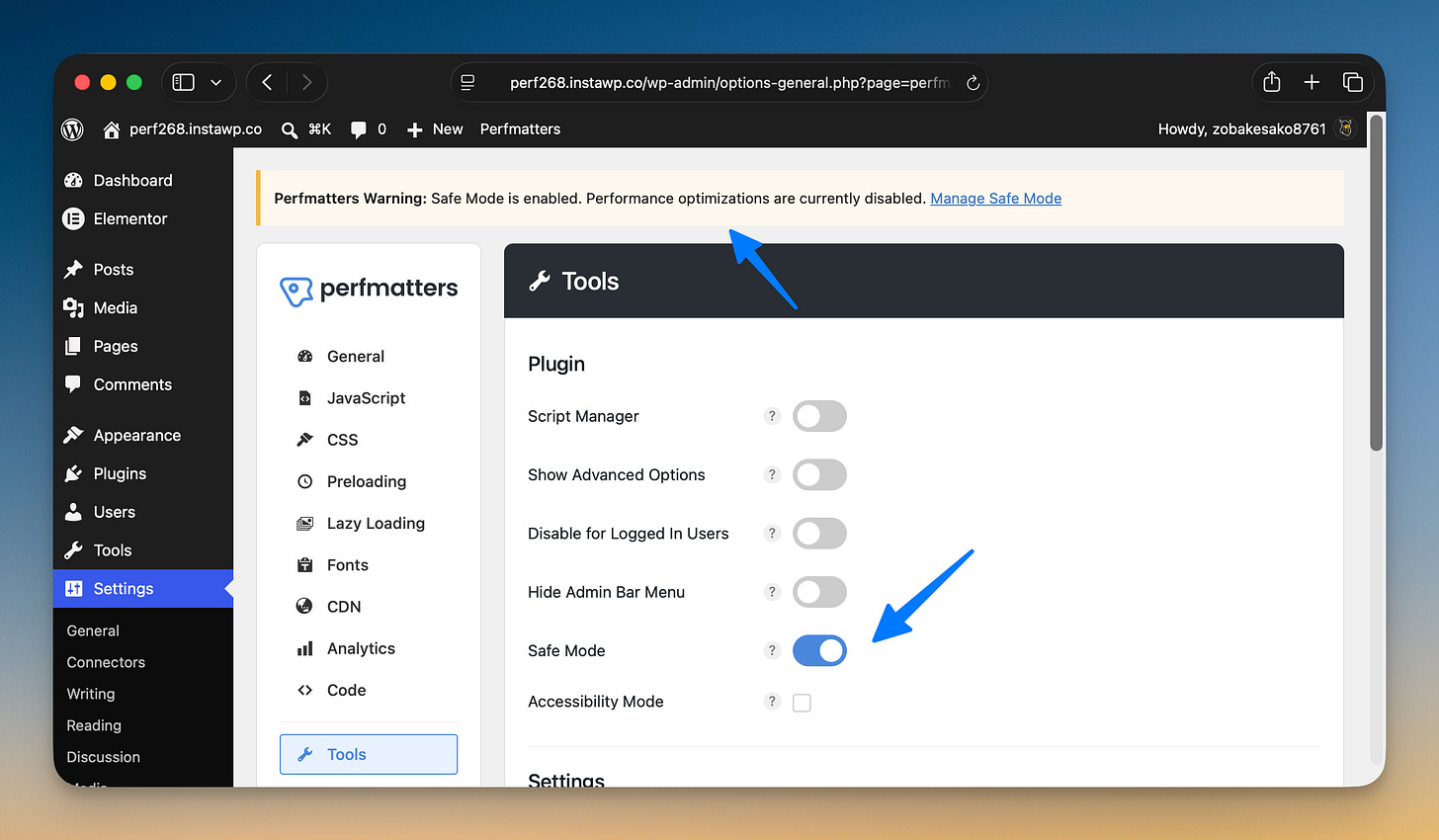Screen dimensions: 1439x840
Task: Click Script Manager help question mark icon
Action: click(x=772, y=416)
